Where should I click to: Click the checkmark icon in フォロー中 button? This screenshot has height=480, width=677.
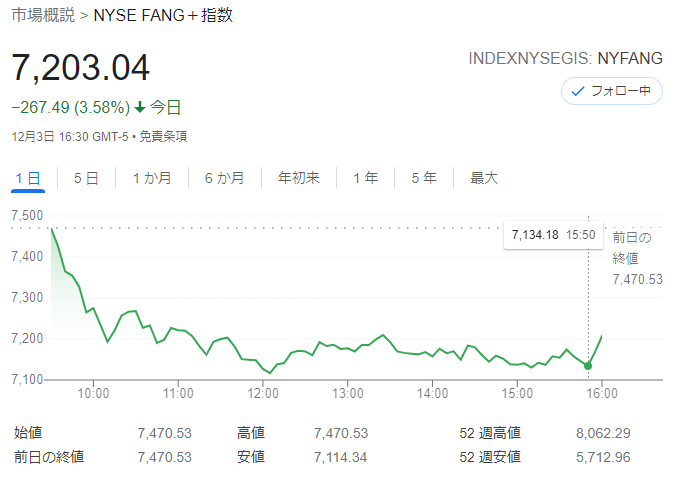[577, 92]
